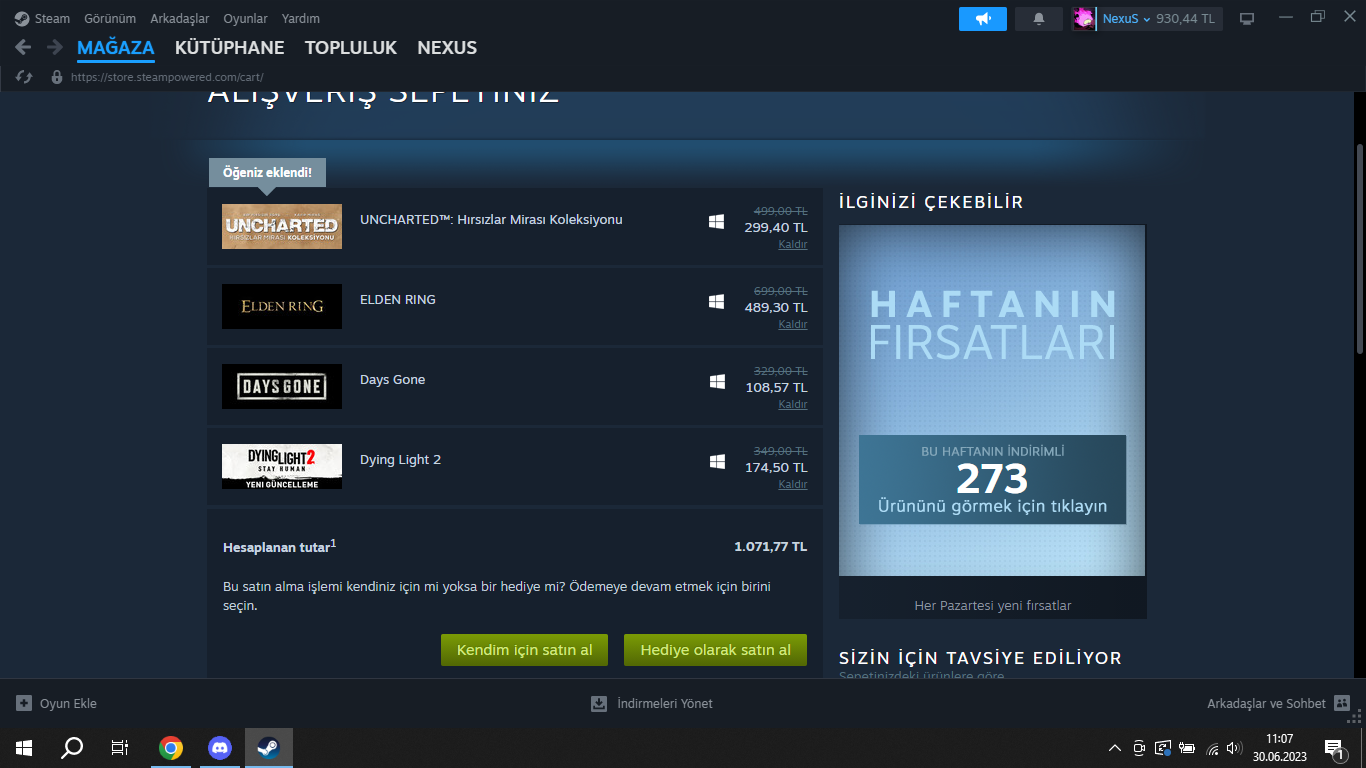Click the Windows platform icon in Days Gone row
Screen dimensions: 1366x768
tap(717, 381)
